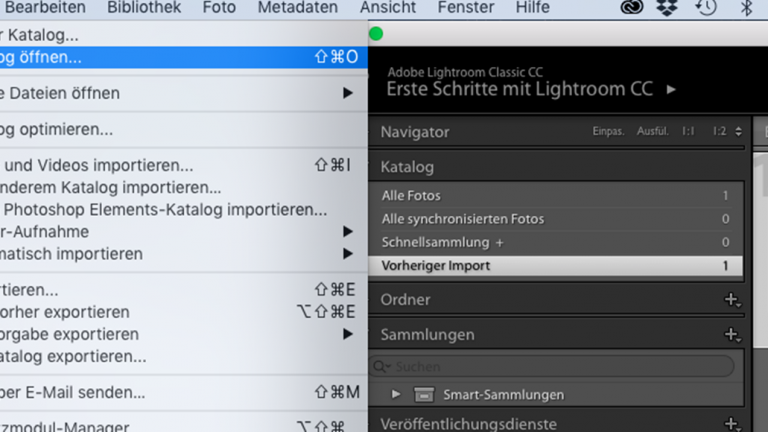Choose Photoshop Elements-Katalog importieren entry
The height and width of the screenshot is (432, 768).
(184, 210)
